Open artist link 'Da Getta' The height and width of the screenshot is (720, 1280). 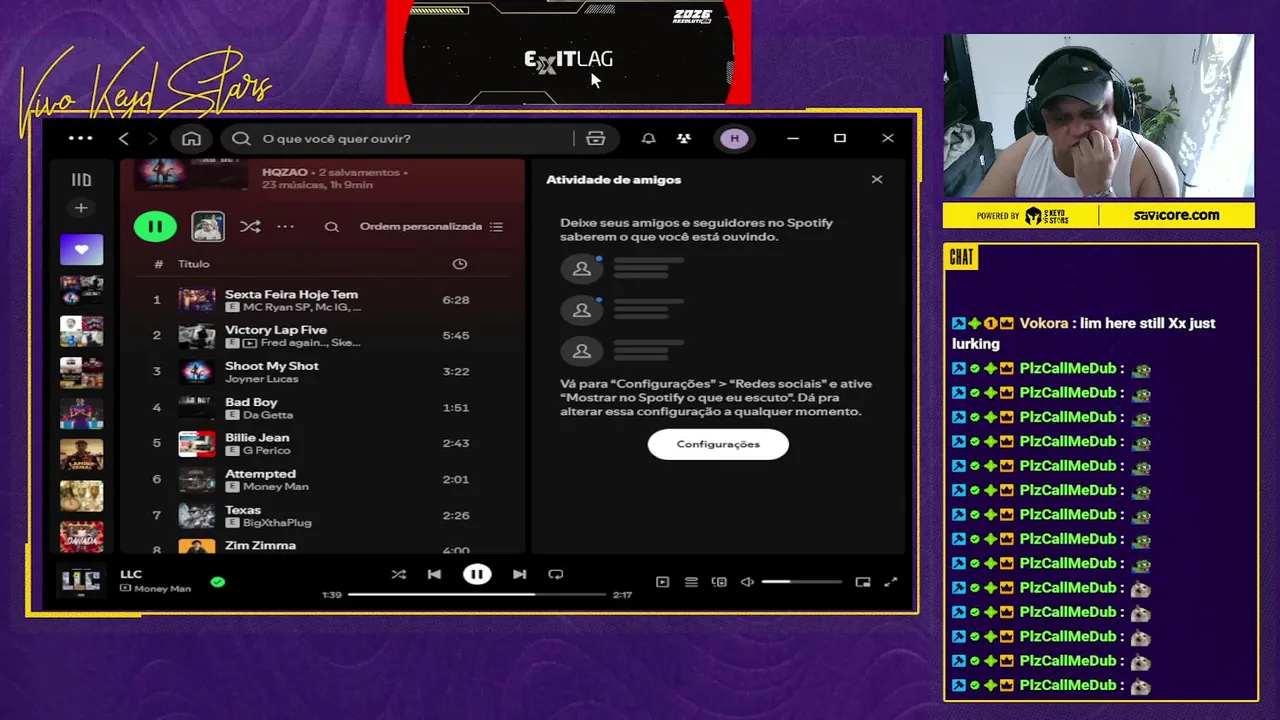[x=268, y=415]
